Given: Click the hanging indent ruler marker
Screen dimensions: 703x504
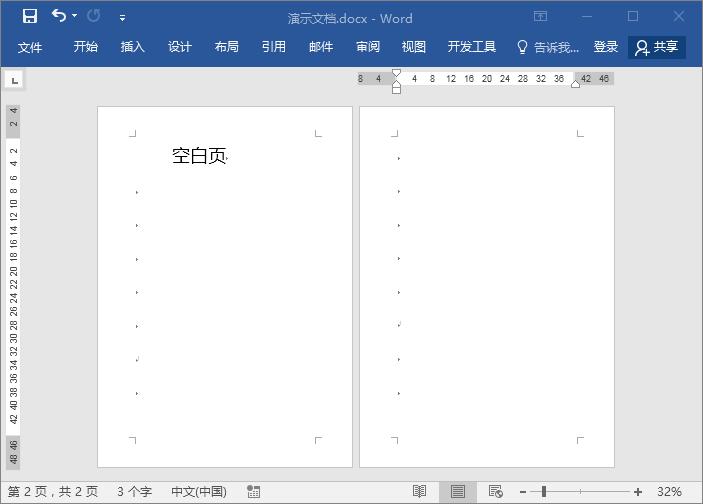Looking at the screenshot, I should tap(396, 84).
